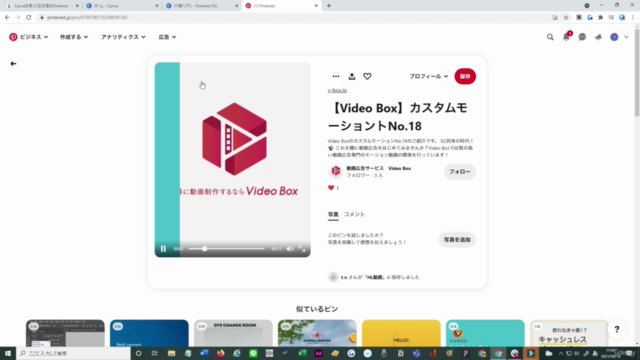Open the Windows Start menu
The width and height of the screenshot is (640, 360).
pos(8,353)
